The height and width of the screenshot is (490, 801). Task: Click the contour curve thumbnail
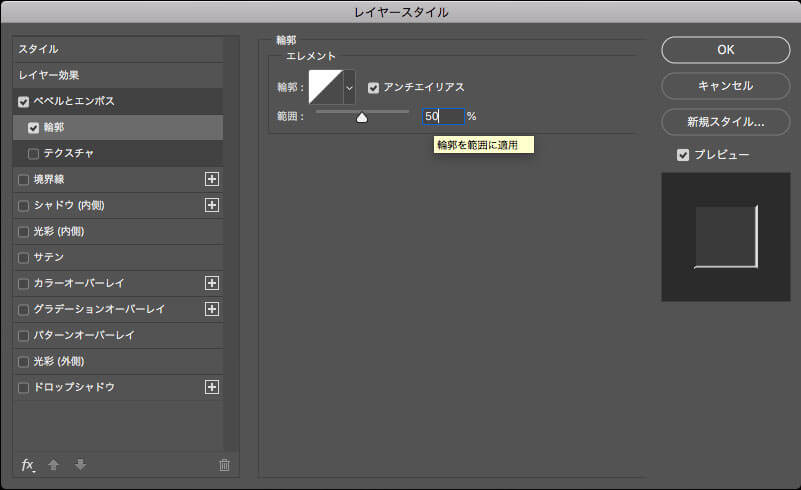(x=326, y=87)
